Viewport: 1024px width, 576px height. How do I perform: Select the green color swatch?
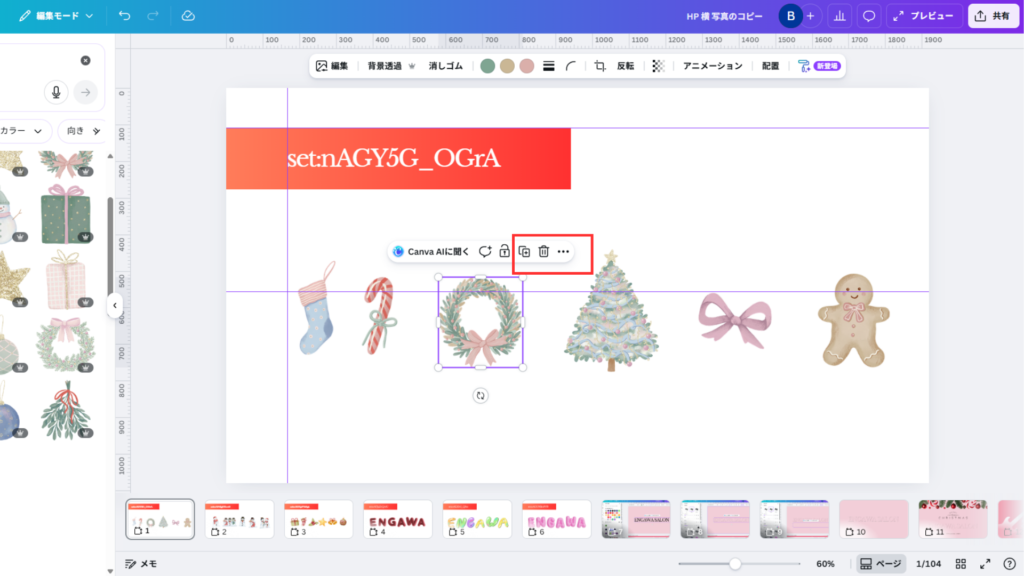click(x=487, y=66)
